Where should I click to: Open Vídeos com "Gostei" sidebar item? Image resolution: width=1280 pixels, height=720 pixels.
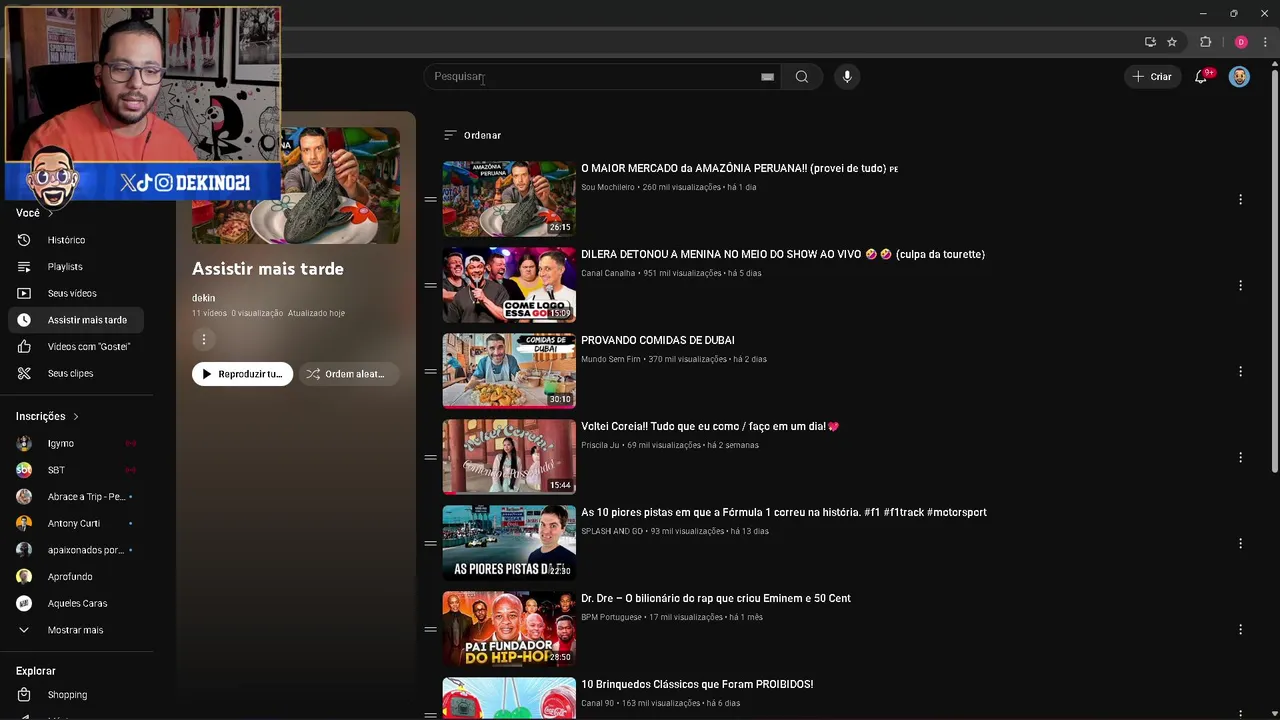(x=76, y=347)
